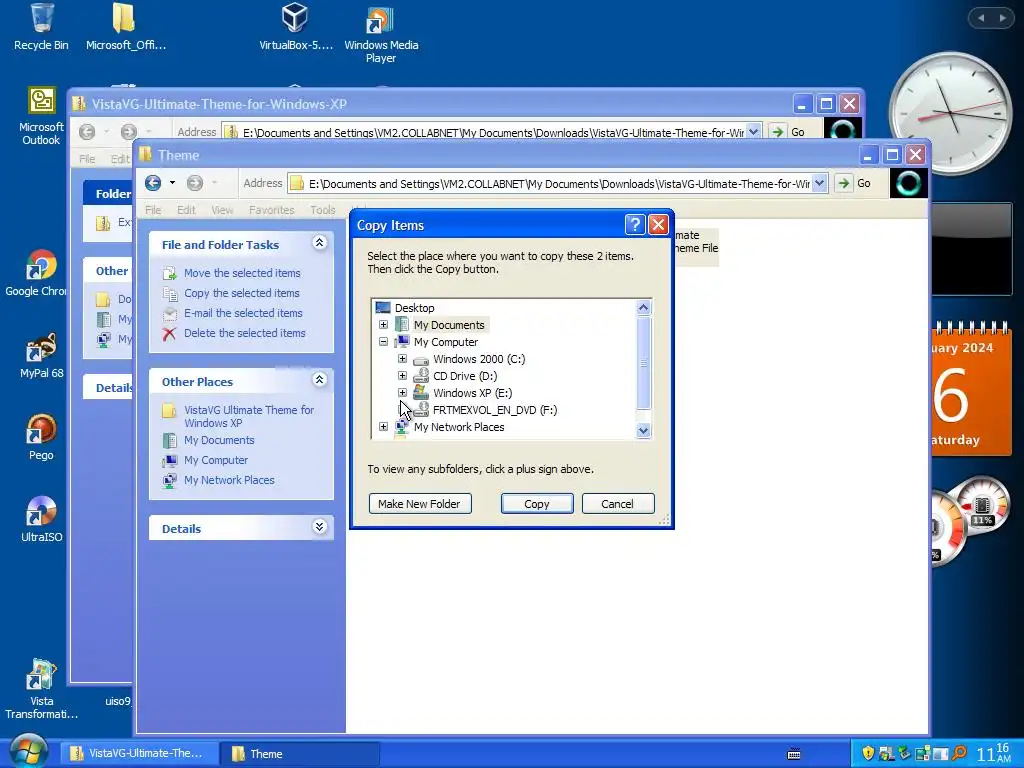Open the Pego desktop shortcut

point(41,436)
